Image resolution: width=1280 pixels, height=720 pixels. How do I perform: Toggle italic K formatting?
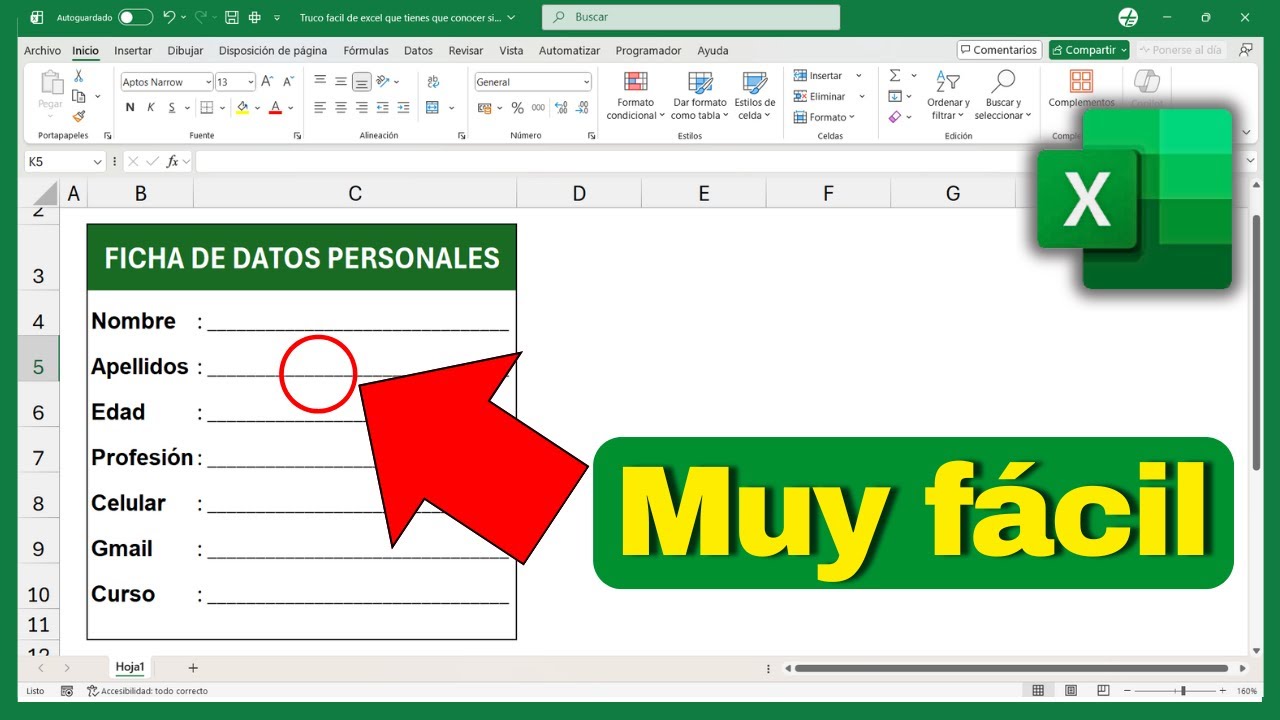coord(151,107)
